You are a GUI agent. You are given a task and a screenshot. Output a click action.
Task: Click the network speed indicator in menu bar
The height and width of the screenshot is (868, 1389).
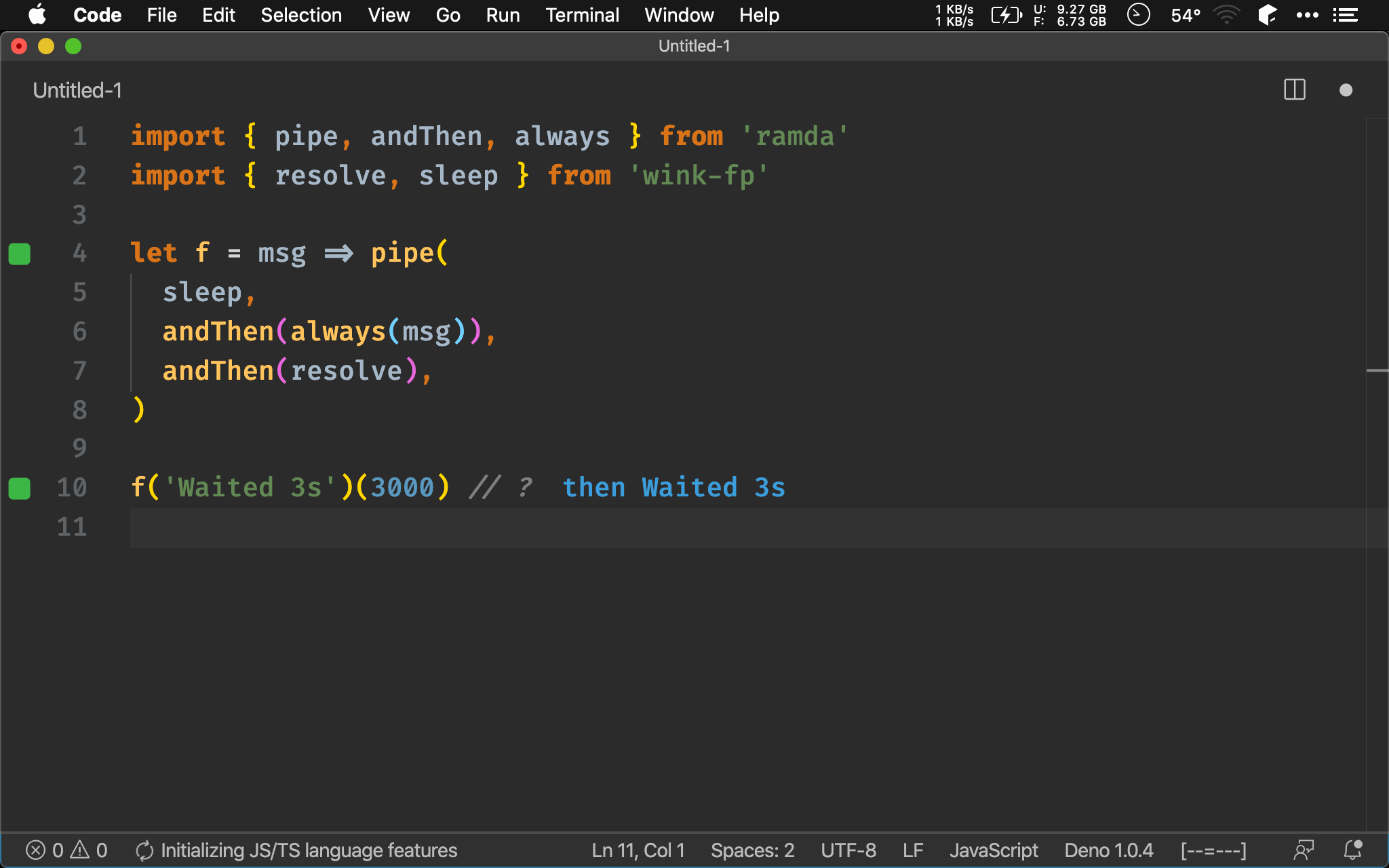click(x=954, y=15)
